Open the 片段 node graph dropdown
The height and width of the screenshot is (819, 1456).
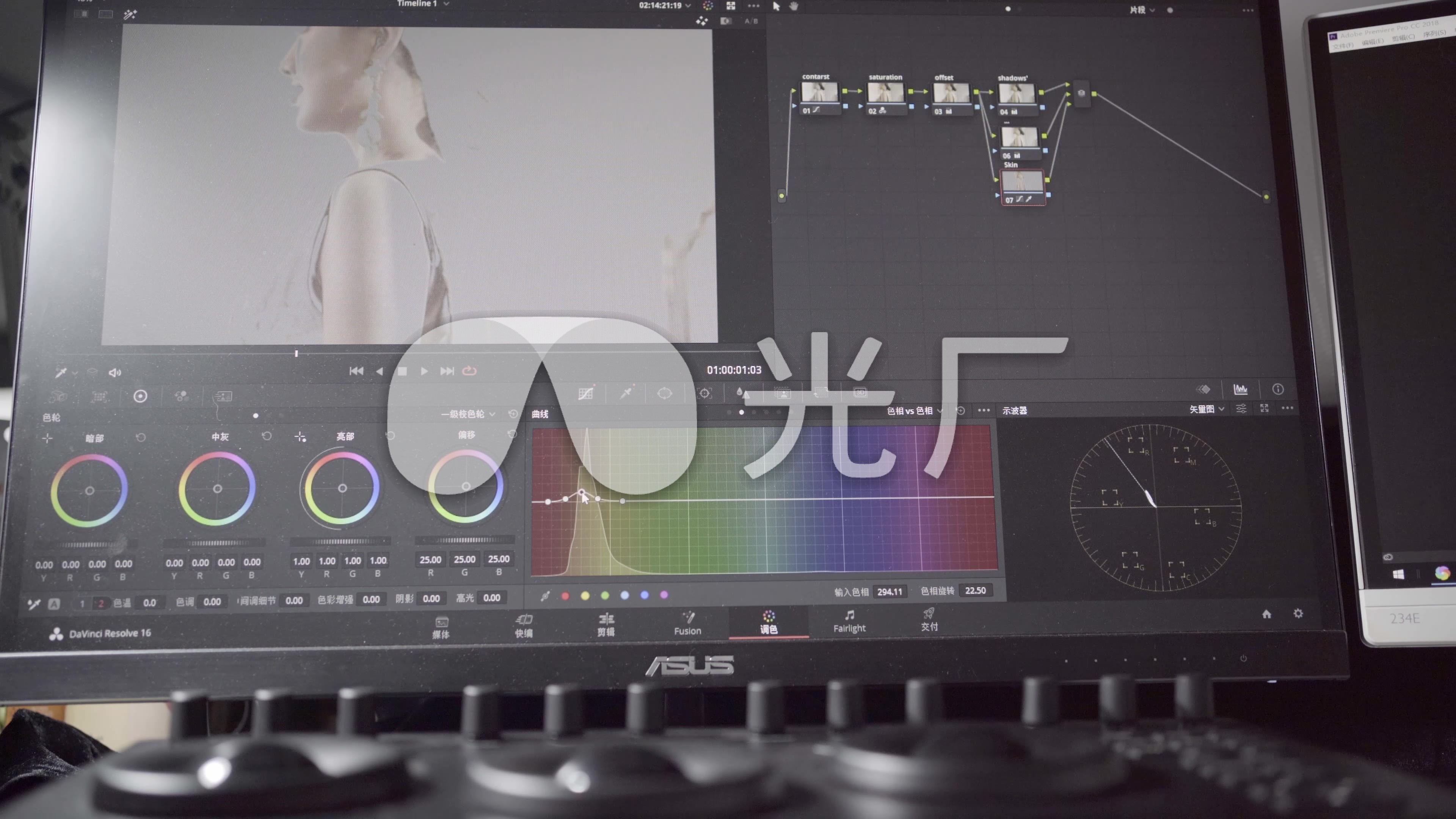(1142, 9)
